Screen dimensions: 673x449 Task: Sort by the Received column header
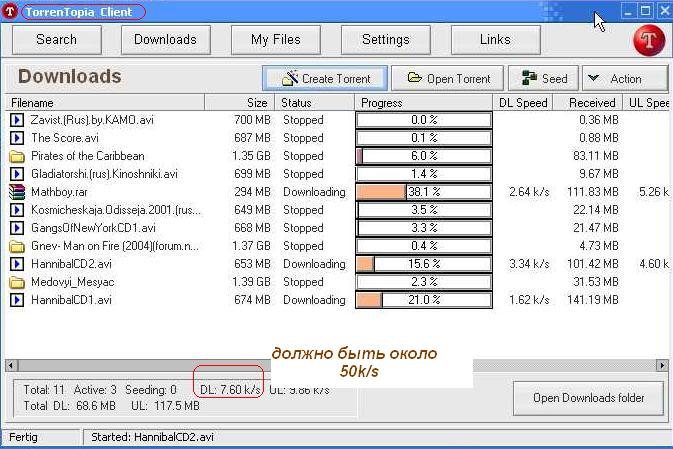click(x=588, y=103)
